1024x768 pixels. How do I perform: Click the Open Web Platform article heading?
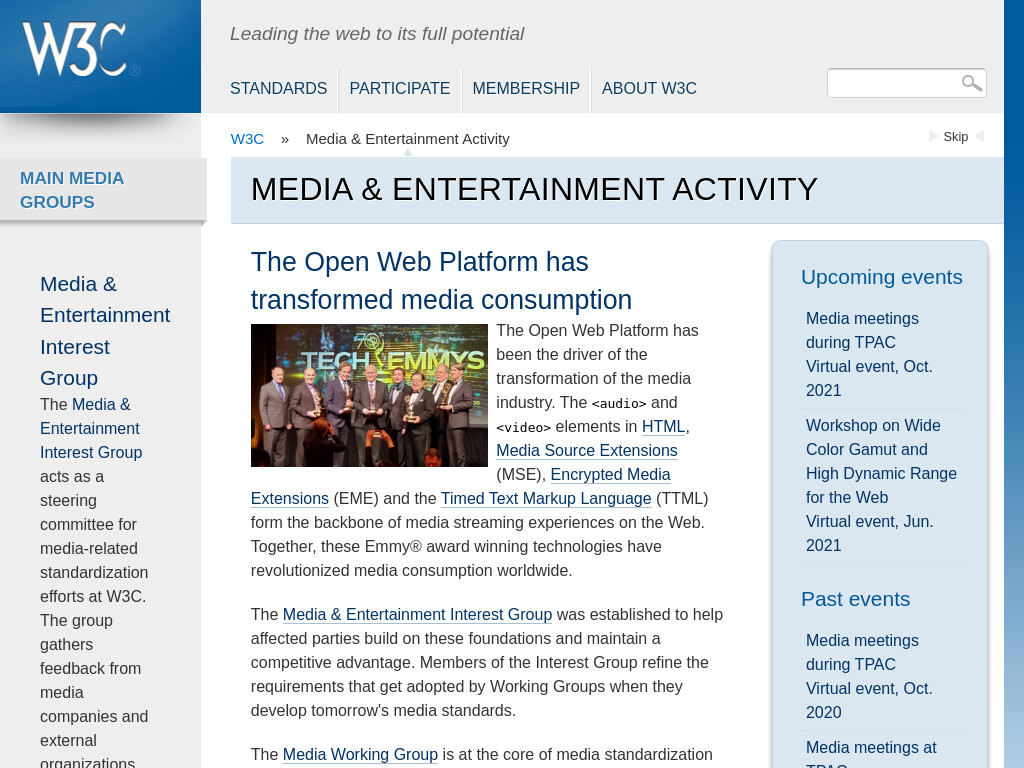[441, 281]
